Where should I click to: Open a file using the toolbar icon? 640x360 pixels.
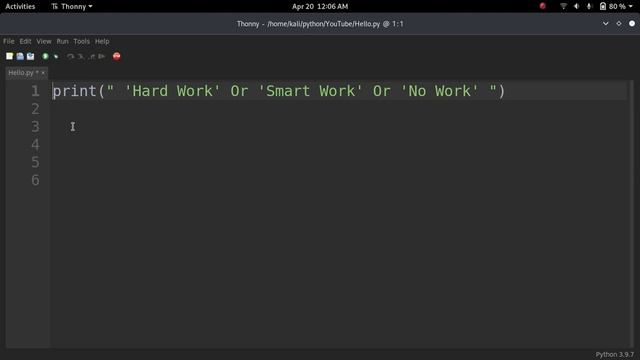point(20,56)
